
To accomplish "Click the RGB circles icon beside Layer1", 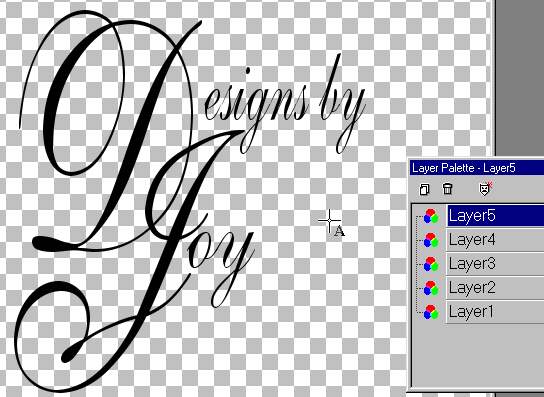I will tap(431, 312).
